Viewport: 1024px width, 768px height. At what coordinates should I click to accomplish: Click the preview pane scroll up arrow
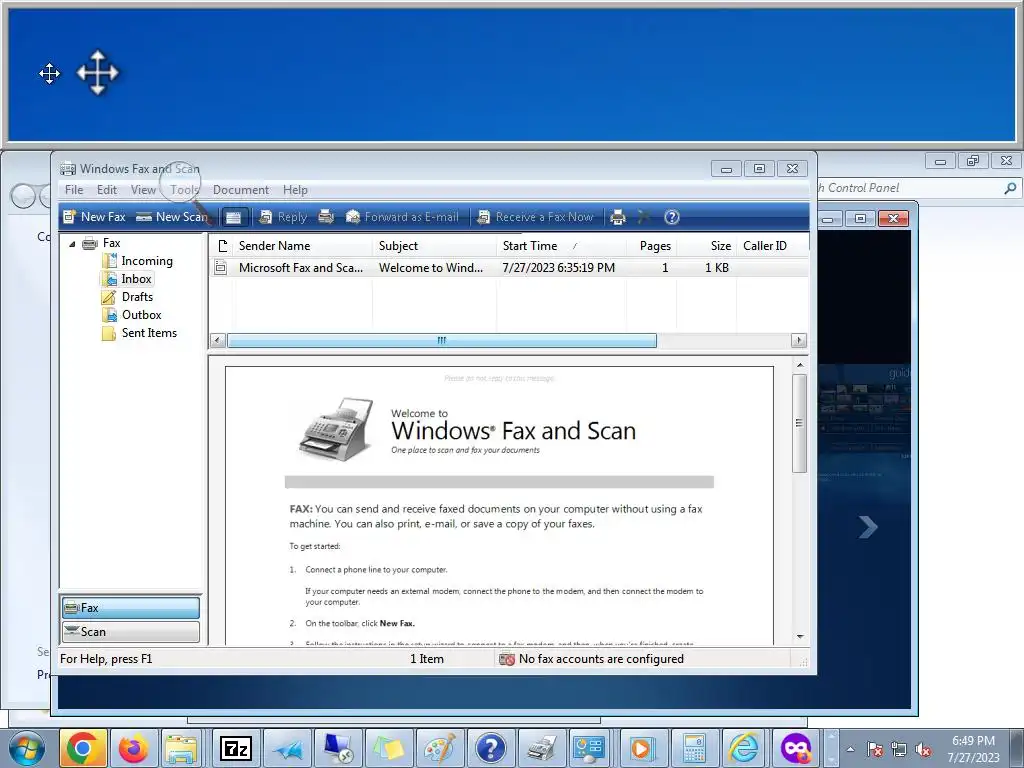(x=800, y=365)
